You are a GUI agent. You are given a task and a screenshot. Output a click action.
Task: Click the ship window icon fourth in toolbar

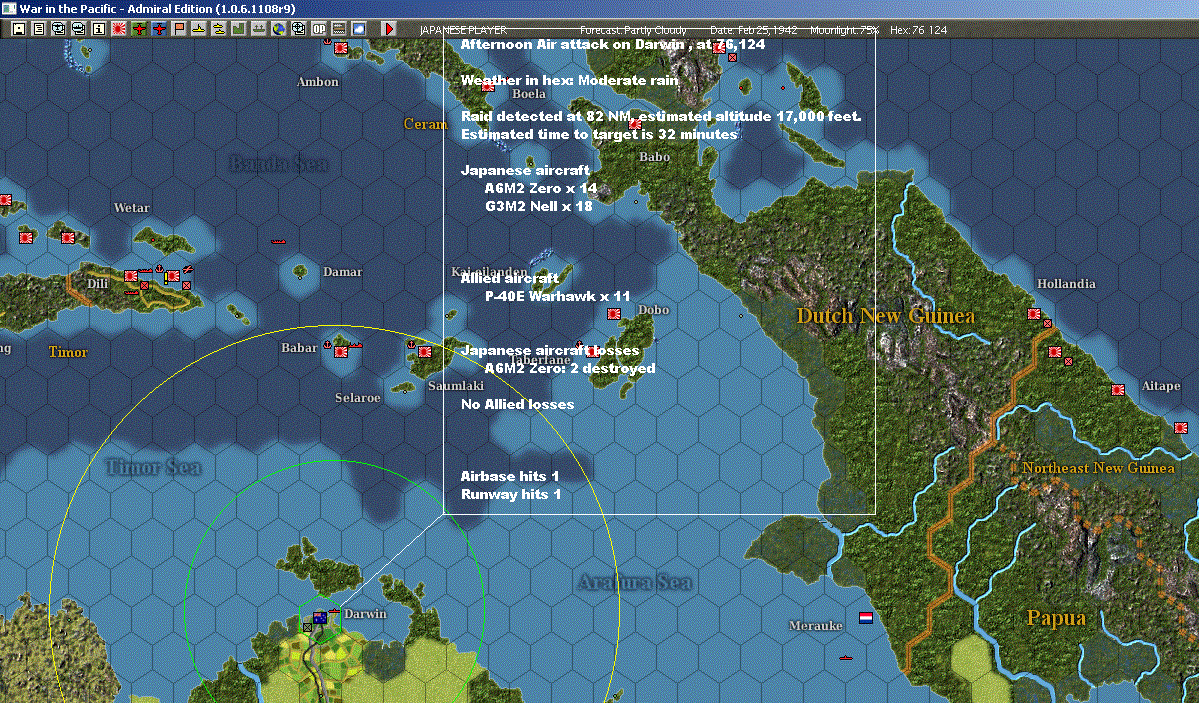pos(79,29)
